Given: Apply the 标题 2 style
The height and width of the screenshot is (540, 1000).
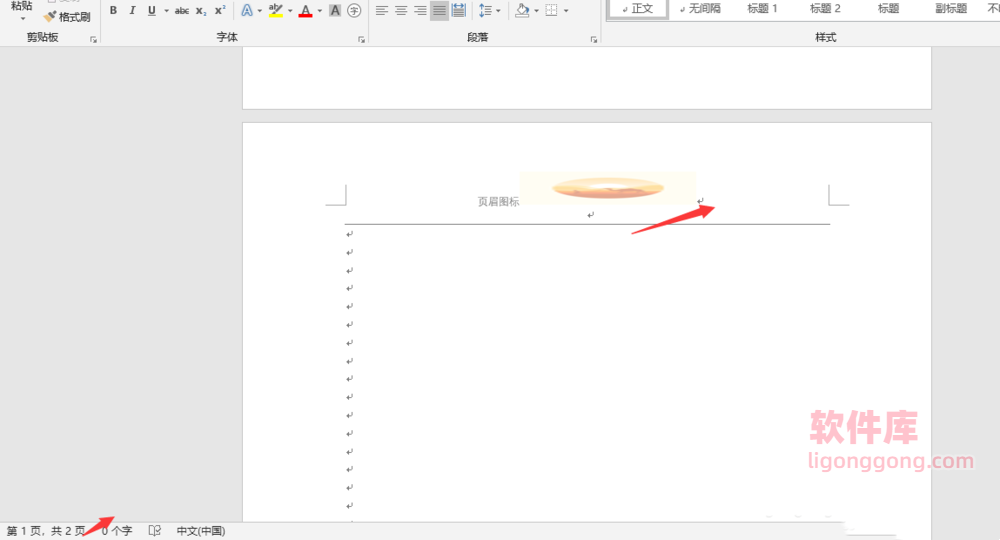Looking at the screenshot, I should click(x=825, y=9).
